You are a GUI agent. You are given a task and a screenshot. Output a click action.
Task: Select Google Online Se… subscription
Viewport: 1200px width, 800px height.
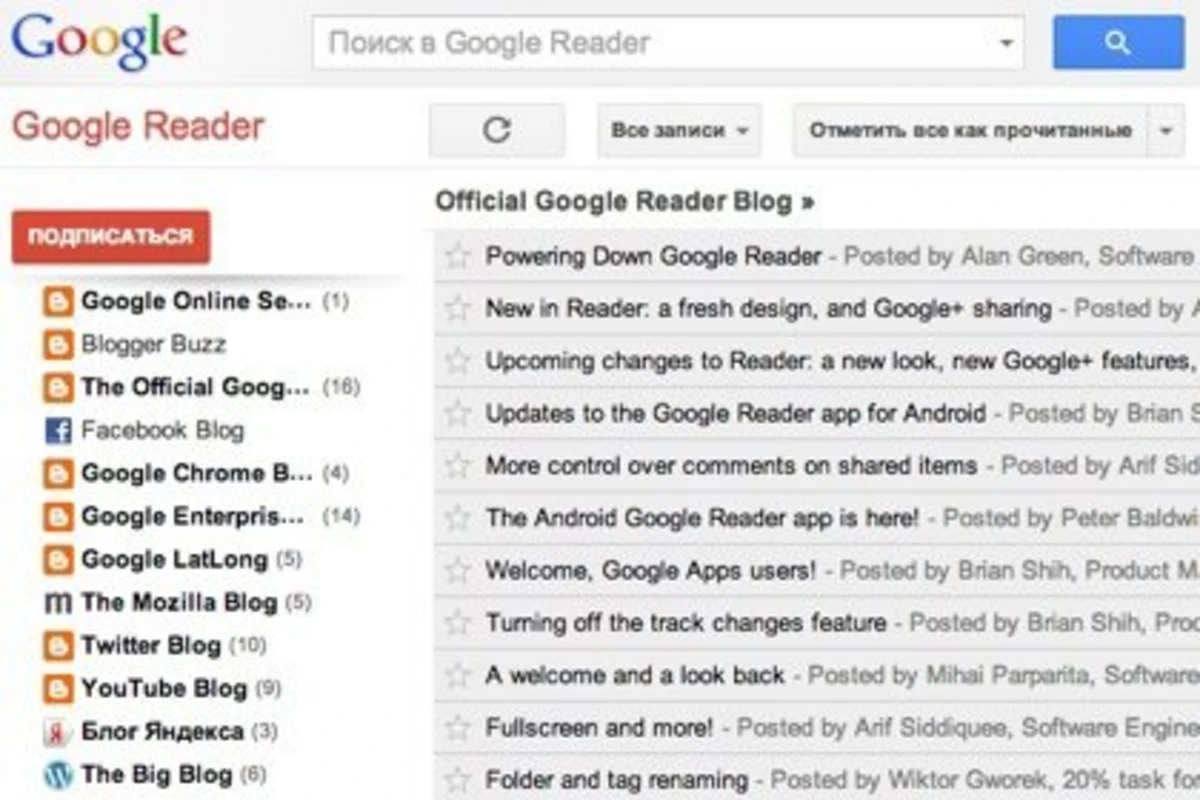(x=196, y=301)
